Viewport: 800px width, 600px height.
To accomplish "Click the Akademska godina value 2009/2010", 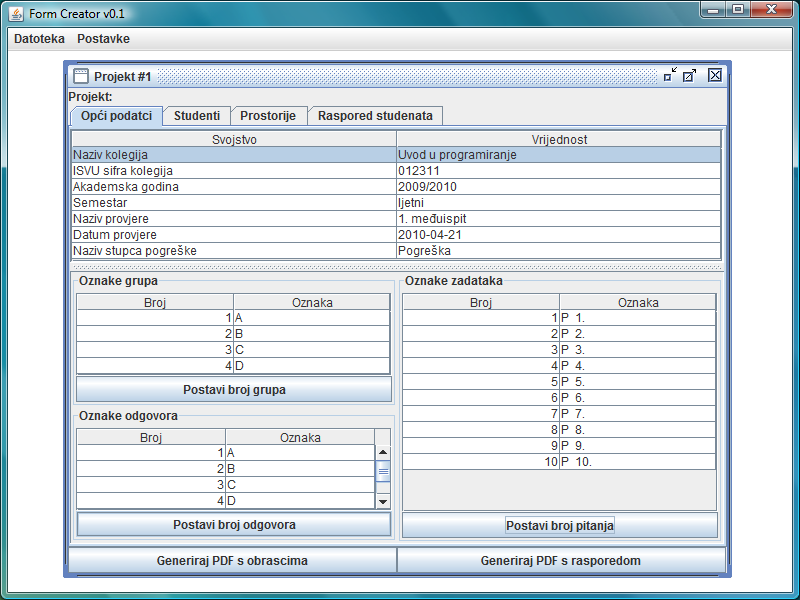I will point(558,187).
